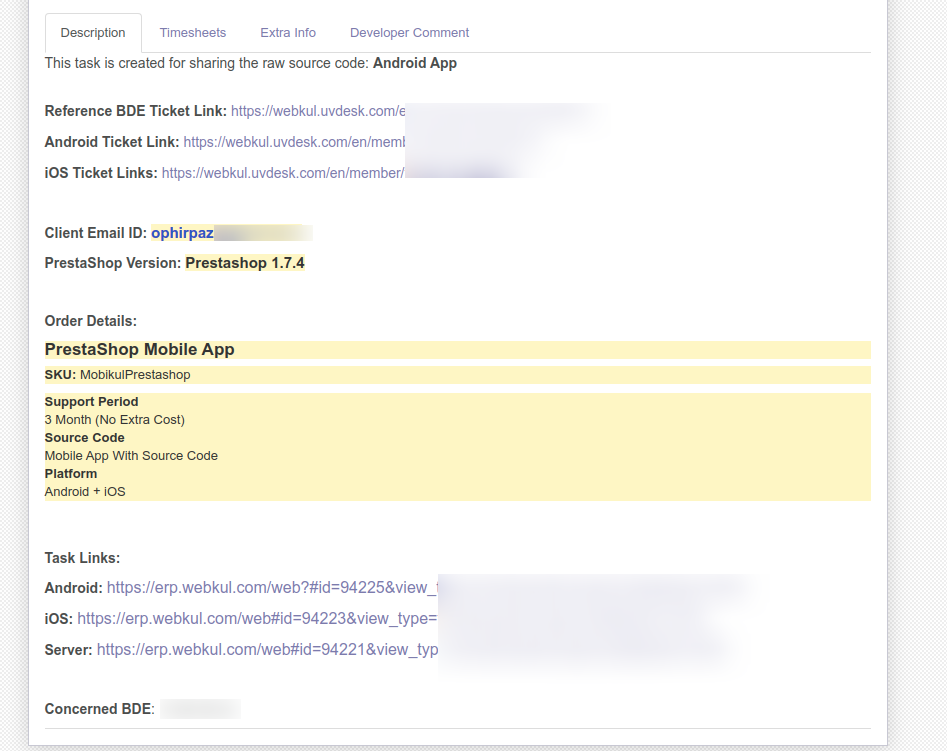Open the Developer Comment tab

409,33
